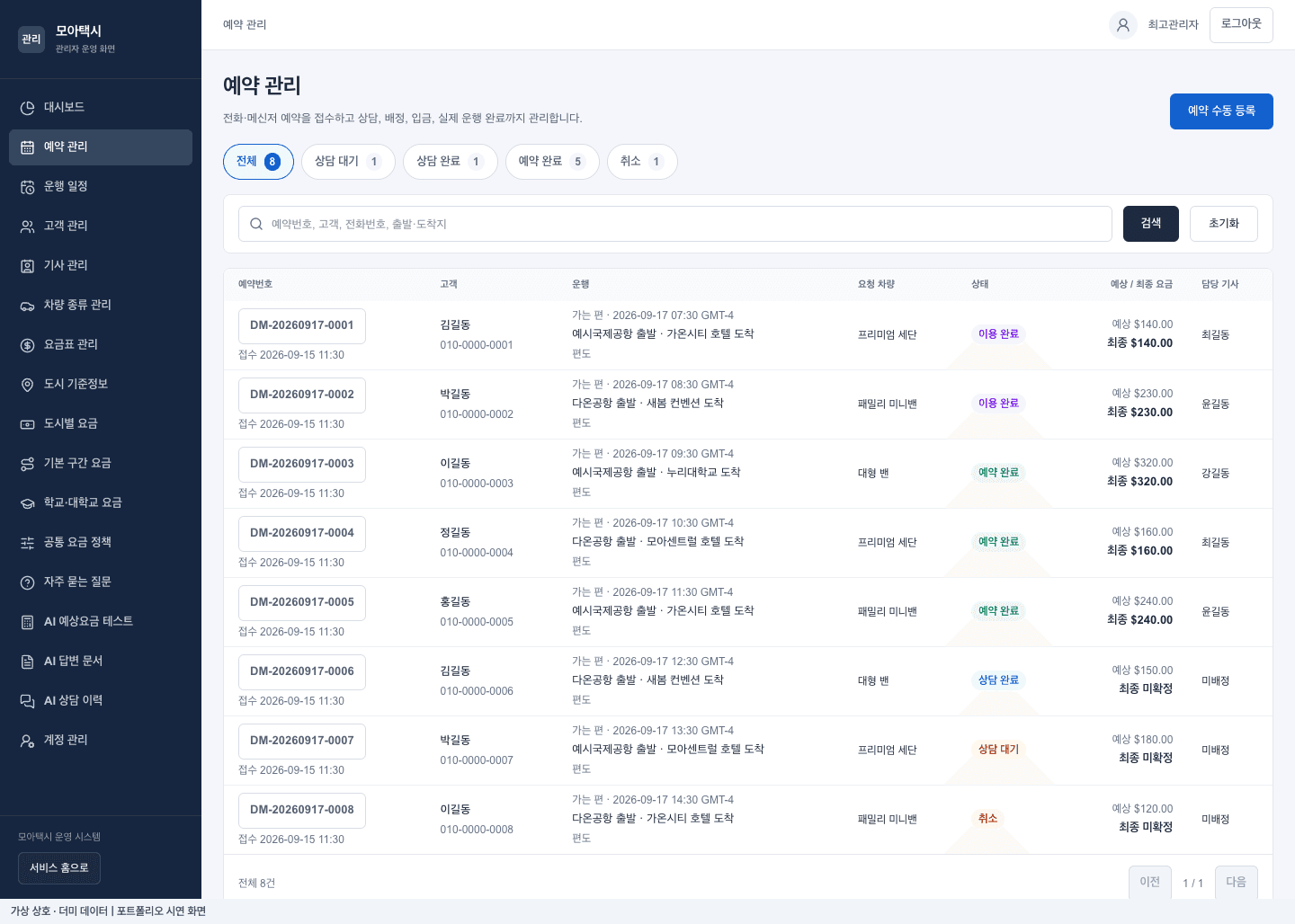The image size is (1295, 924).
Task: Switch to the 예약 완료 tab
Action: pyautogui.click(x=552, y=162)
